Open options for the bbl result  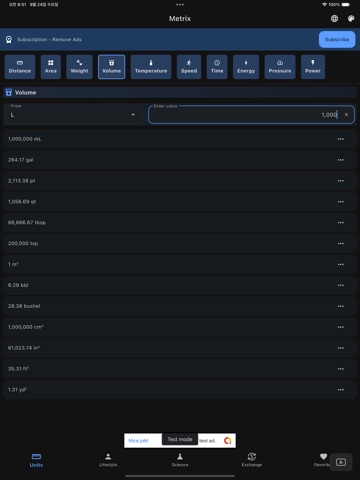click(x=341, y=285)
